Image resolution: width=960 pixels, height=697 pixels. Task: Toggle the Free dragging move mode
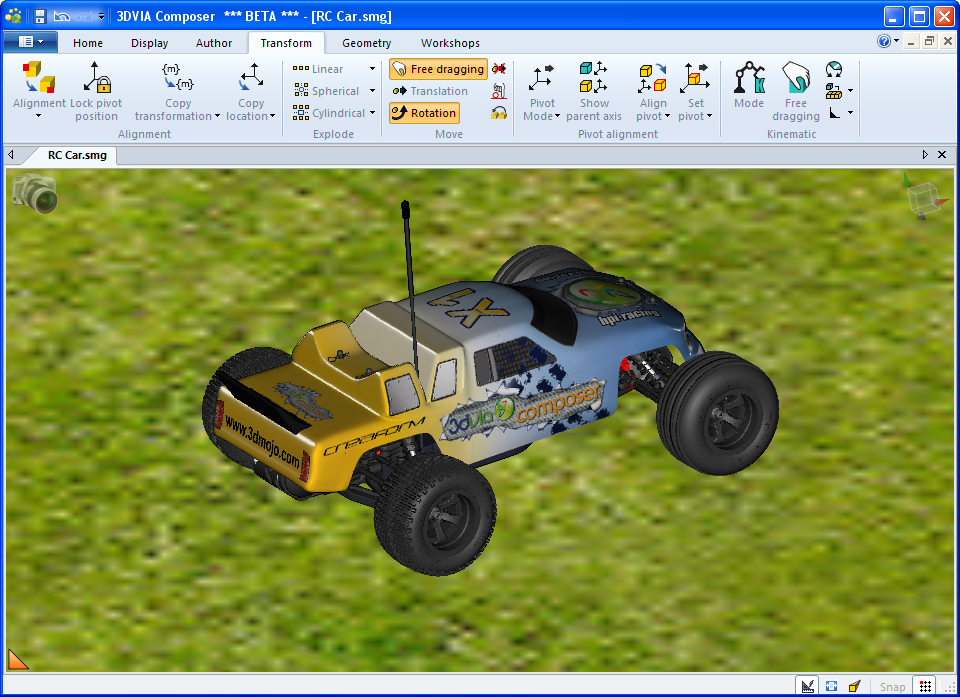438,69
